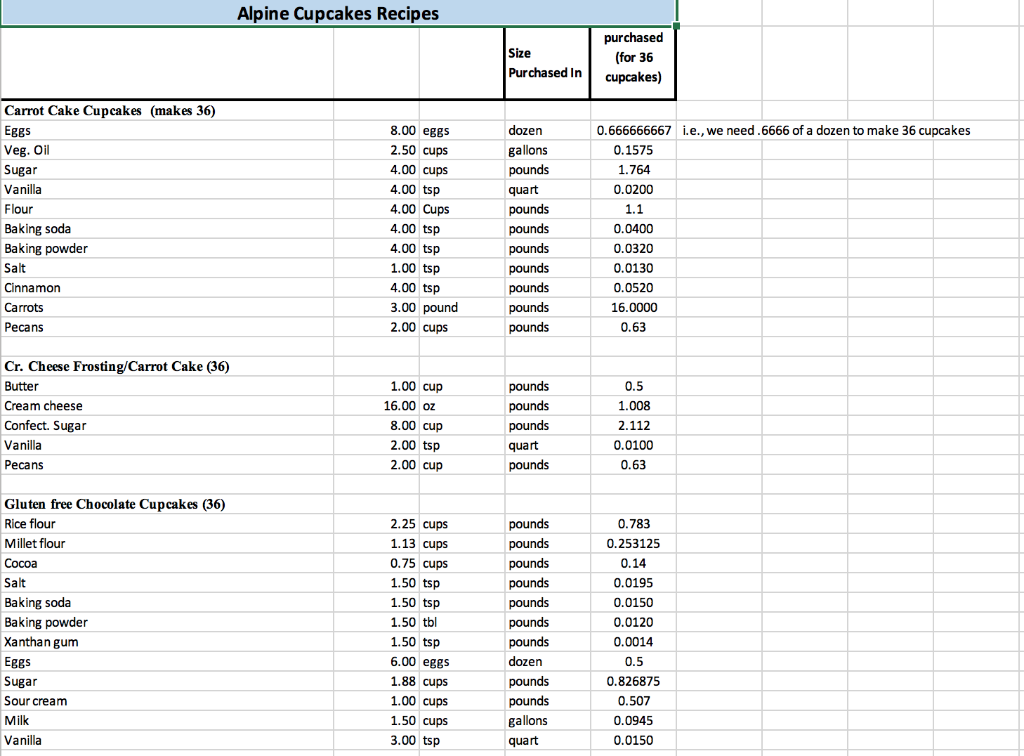This screenshot has height=756, width=1024.
Task: Click the Confect. Sugar row label
Action: pos(45,425)
